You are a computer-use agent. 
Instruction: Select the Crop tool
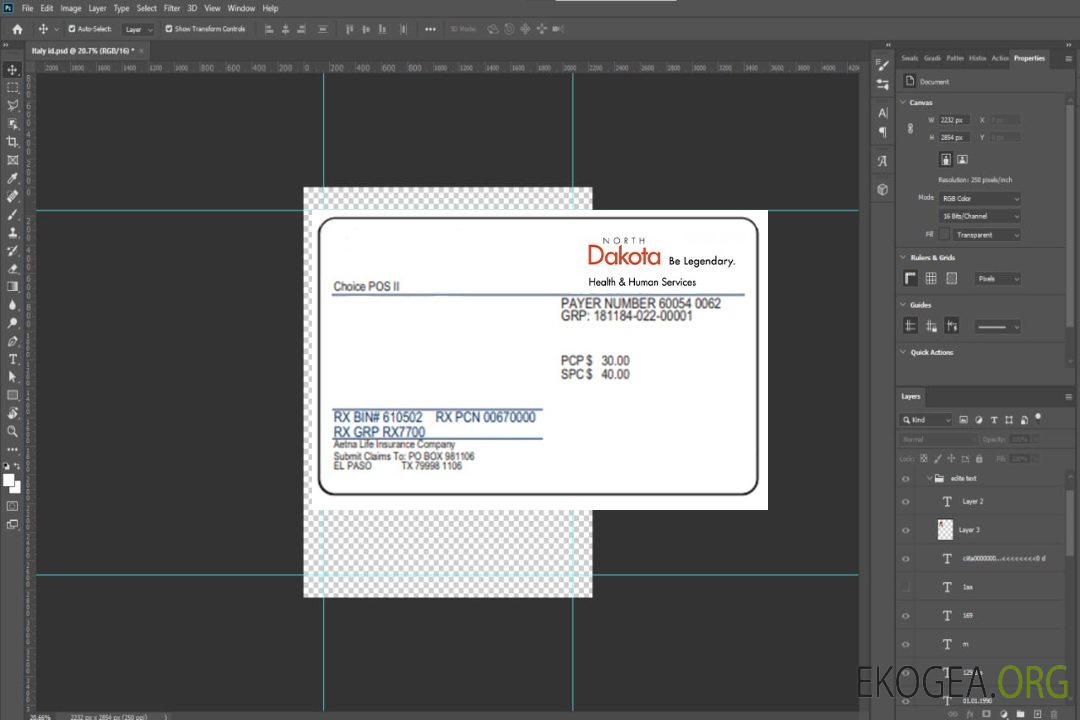pyautogui.click(x=12, y=141)
